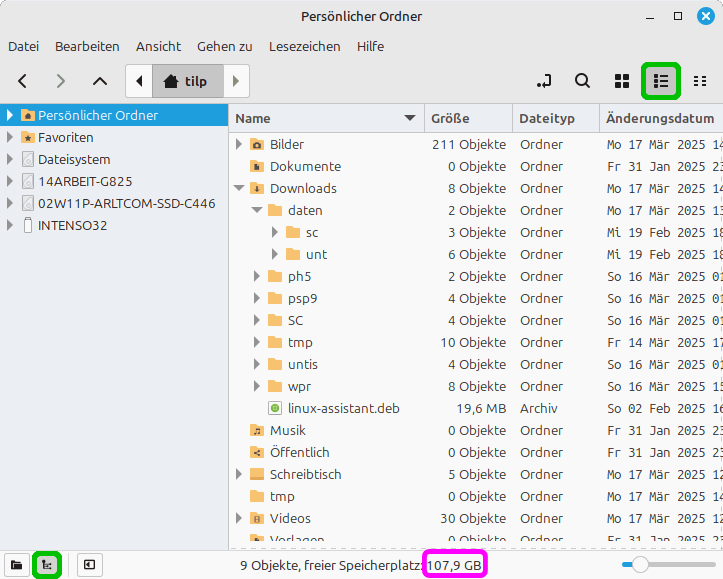Show places in the sidebar
Screen dimensions: 723x579
pos(16,565)
